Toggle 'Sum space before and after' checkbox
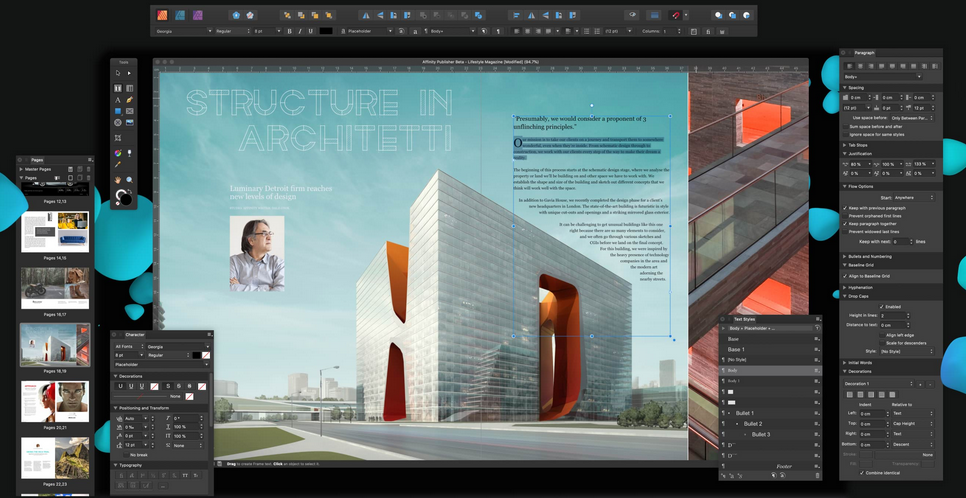The width and height of the screenshot is (966, 498). 845,126
